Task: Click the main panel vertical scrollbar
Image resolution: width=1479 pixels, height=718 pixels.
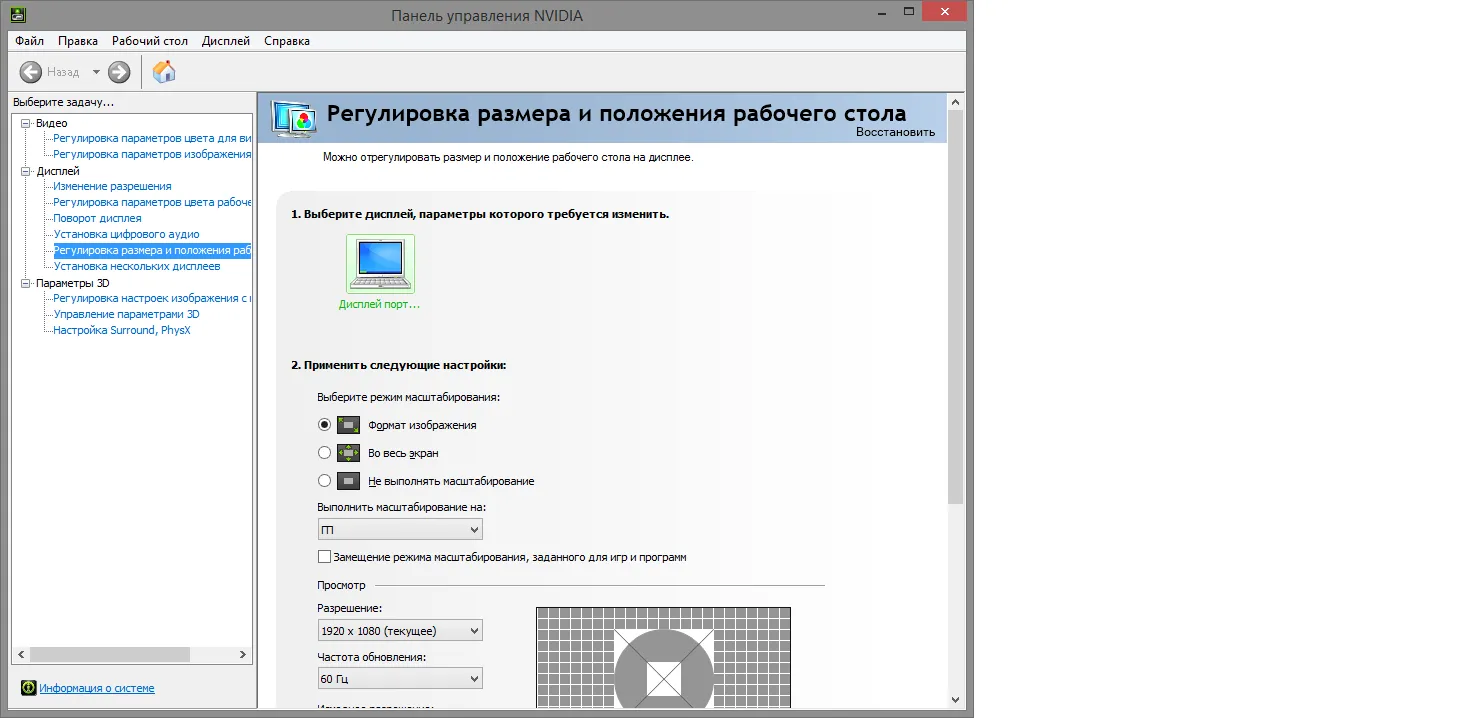Action: (x=955, y=306)
